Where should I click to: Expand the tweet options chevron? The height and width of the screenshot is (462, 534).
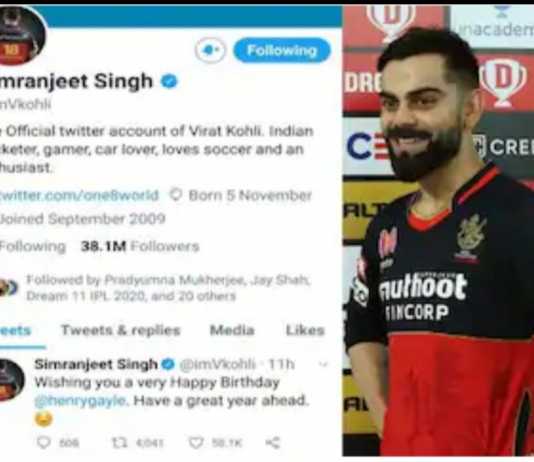click(323, 364)
